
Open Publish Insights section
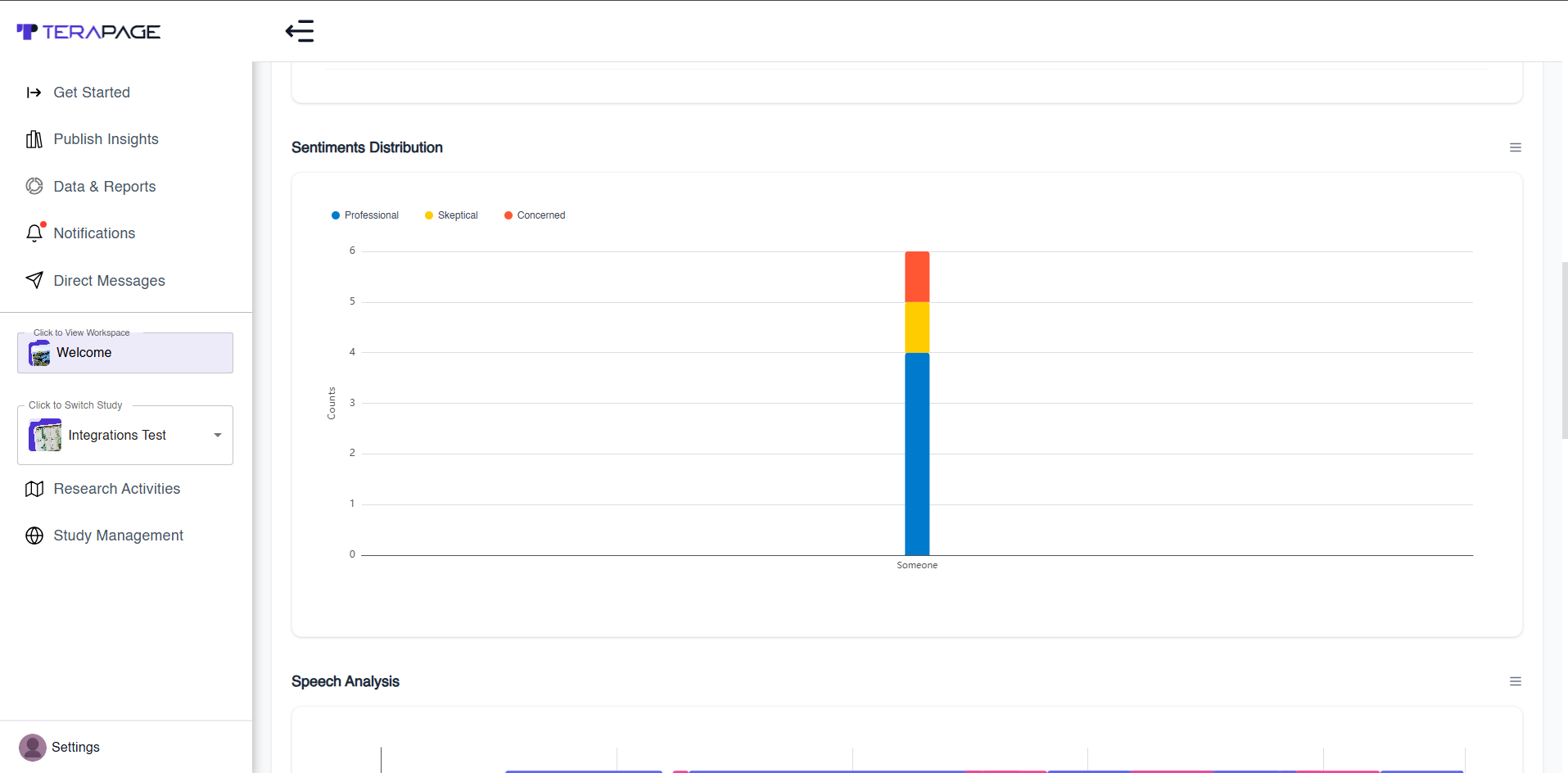coord(106,139)
